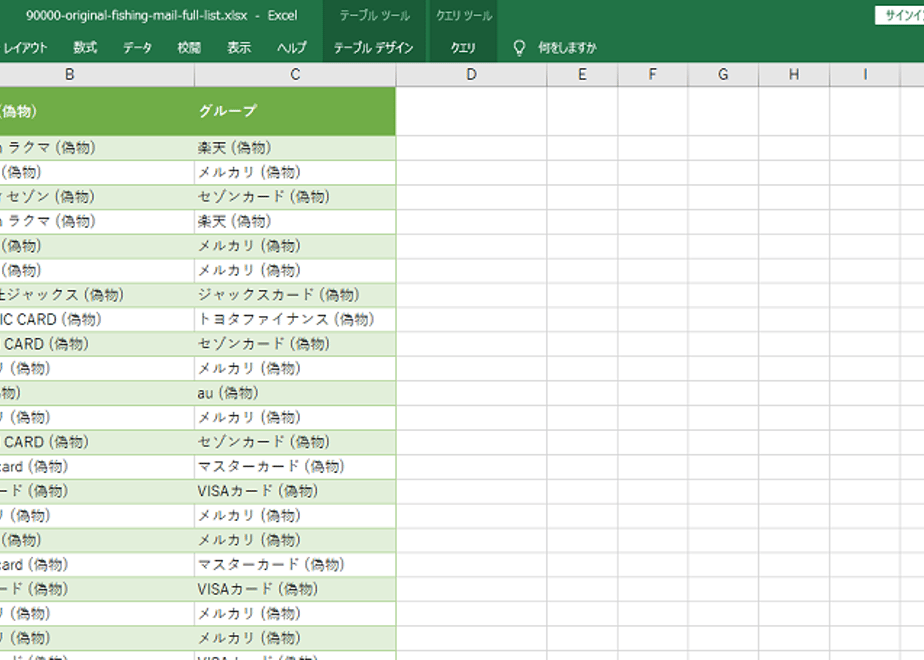Click the サインイン button
This screenshot has width=924, height=660.
point(900,16)
